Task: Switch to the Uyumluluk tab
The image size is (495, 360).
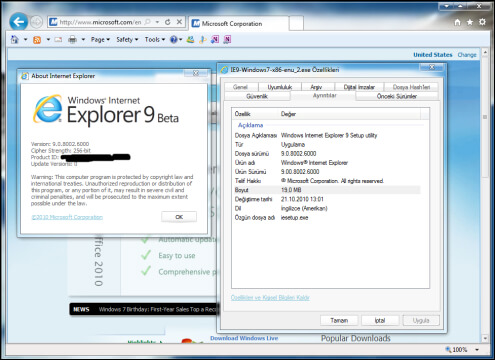Action: (x=280, y=87)
